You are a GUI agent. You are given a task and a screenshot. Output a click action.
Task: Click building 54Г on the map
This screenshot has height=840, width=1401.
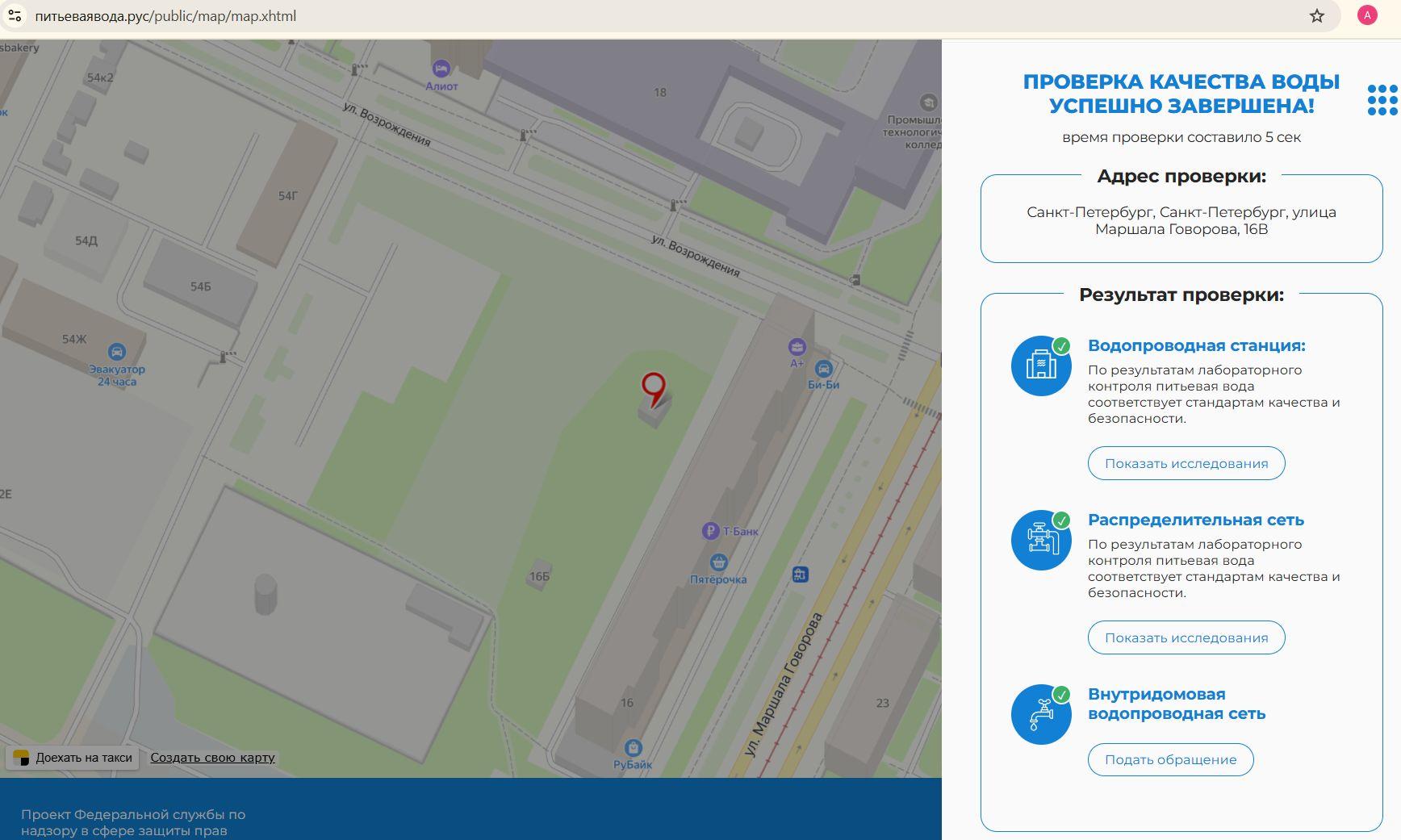click(x=287, y=196)
